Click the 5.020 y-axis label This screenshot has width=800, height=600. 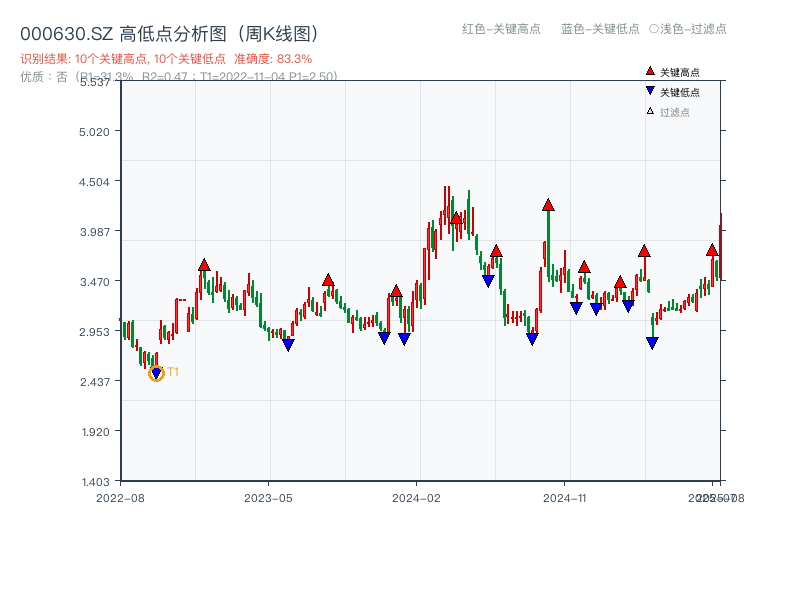tap(94, 132)
